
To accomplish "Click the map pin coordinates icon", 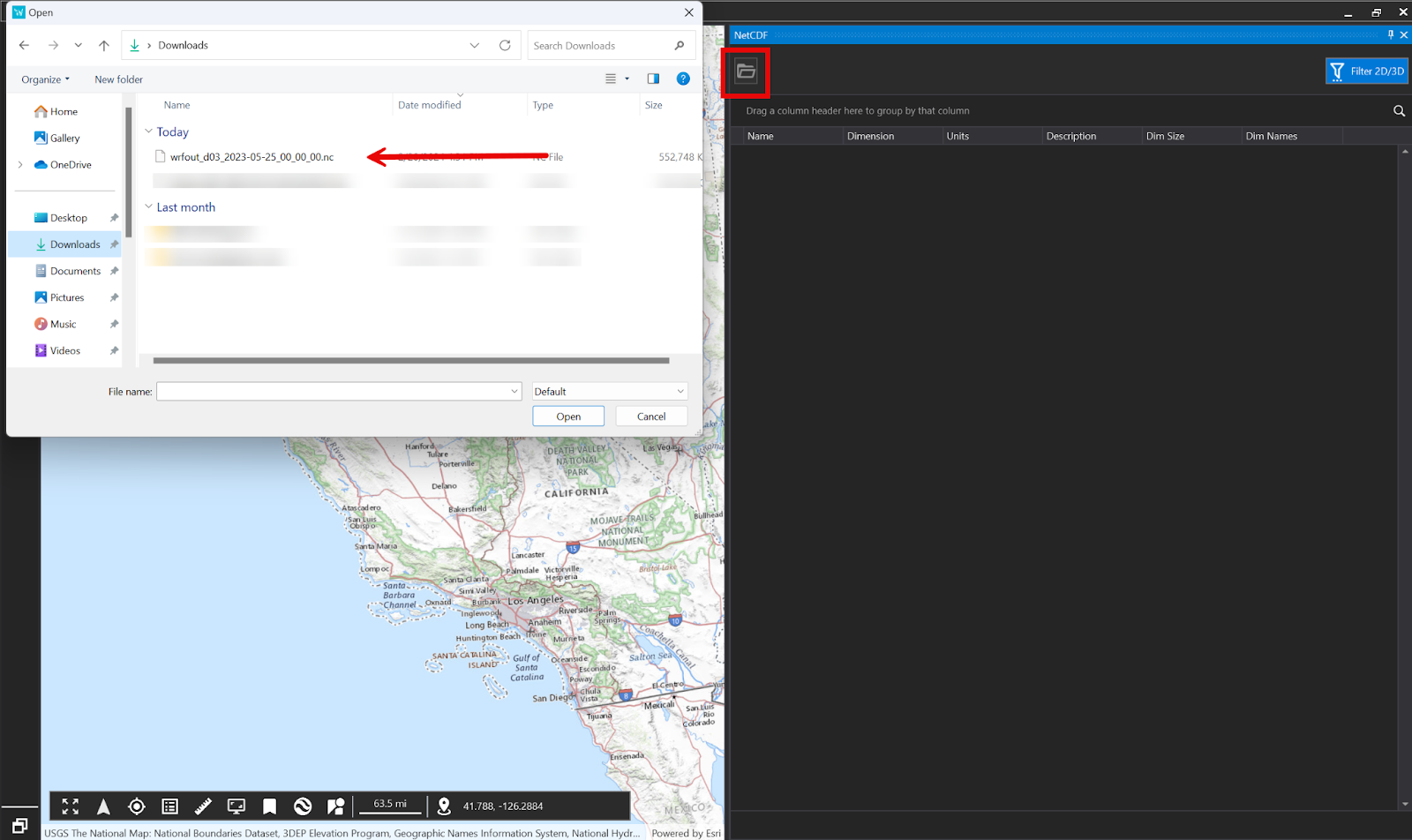I will [444, 806].
